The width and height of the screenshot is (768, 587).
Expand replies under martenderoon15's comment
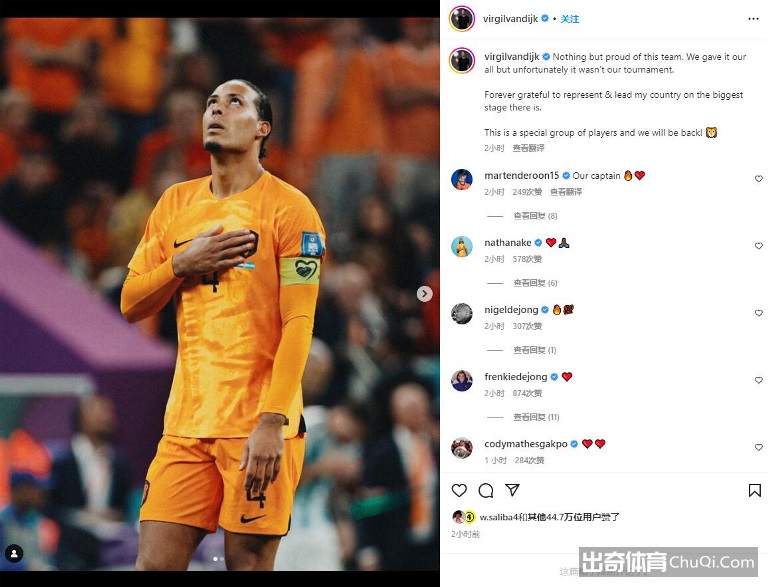(x=535, y=216)
